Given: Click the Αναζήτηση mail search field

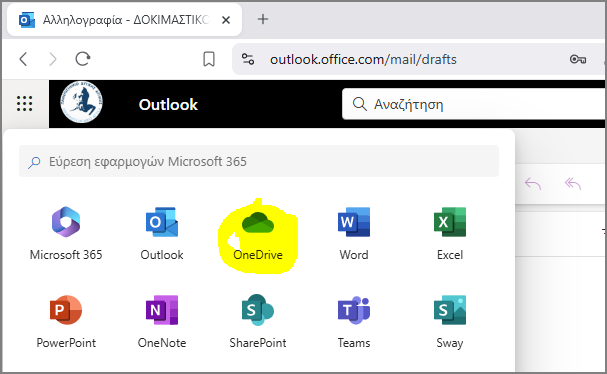Looking at the screenshot, I should (474, 104).
